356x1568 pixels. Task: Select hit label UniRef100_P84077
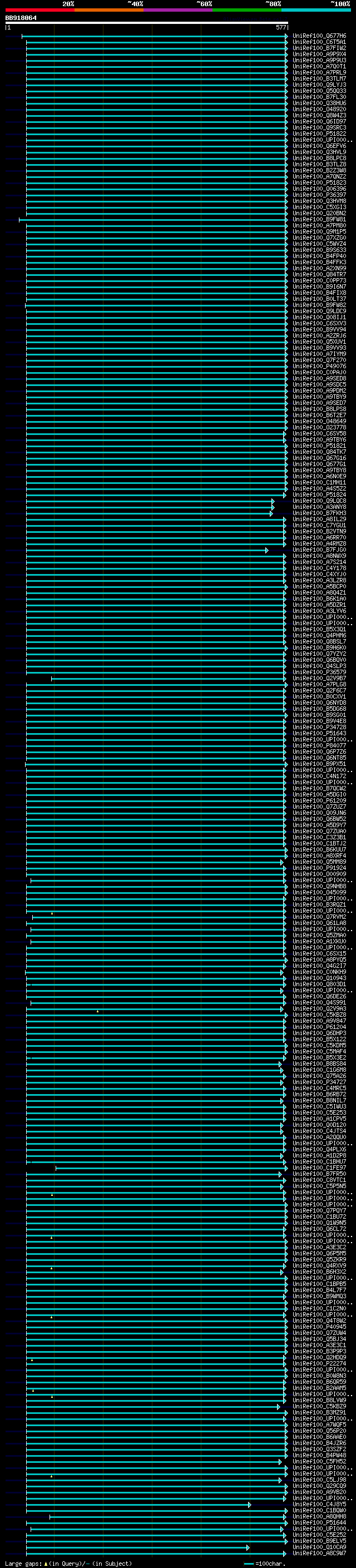point(319,746)
